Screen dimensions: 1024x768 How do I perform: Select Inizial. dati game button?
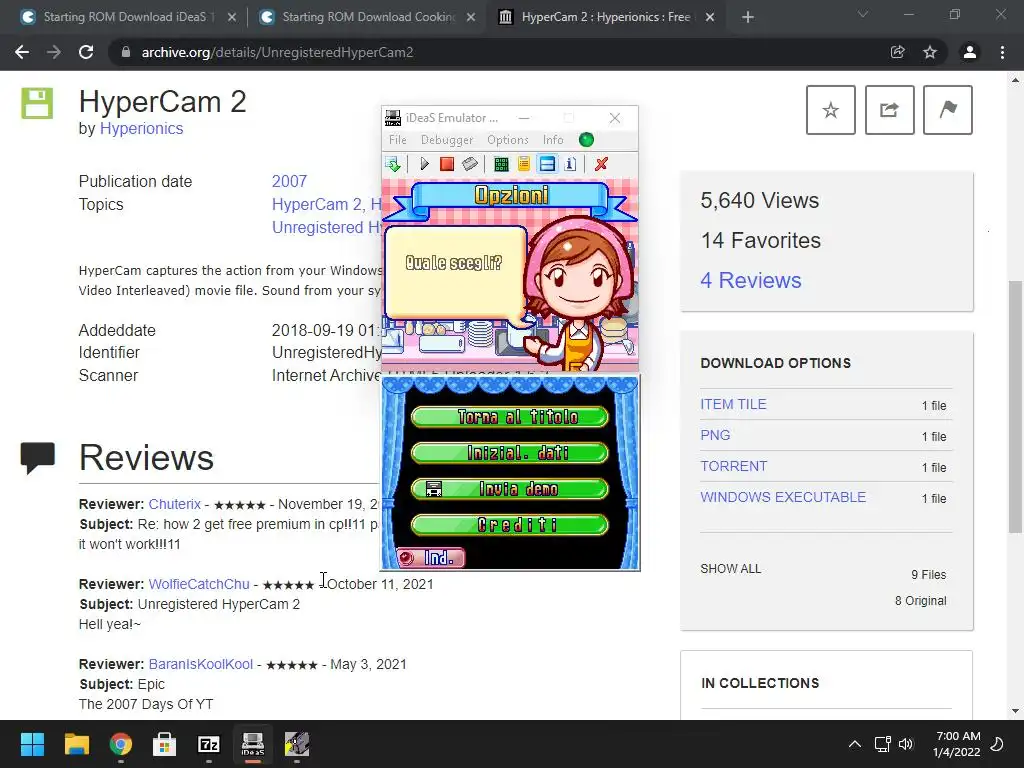click(510, 453)
